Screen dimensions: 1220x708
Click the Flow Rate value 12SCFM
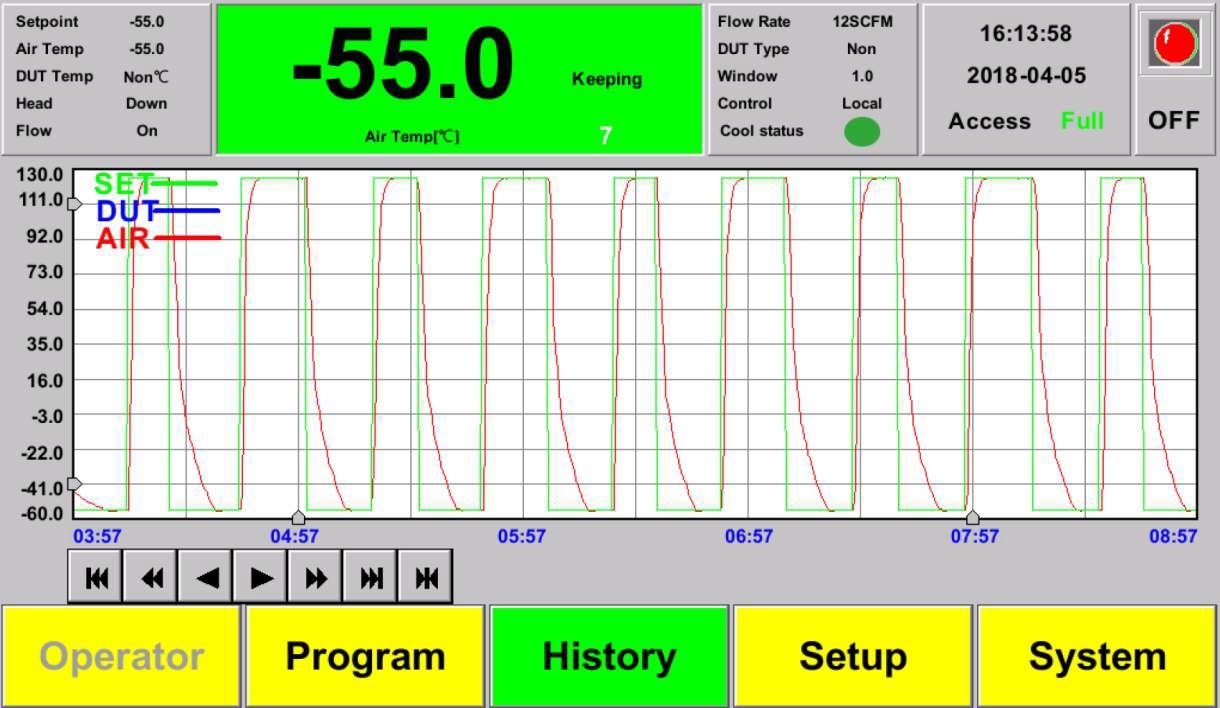pyautogui.click(x=862, y=21)
